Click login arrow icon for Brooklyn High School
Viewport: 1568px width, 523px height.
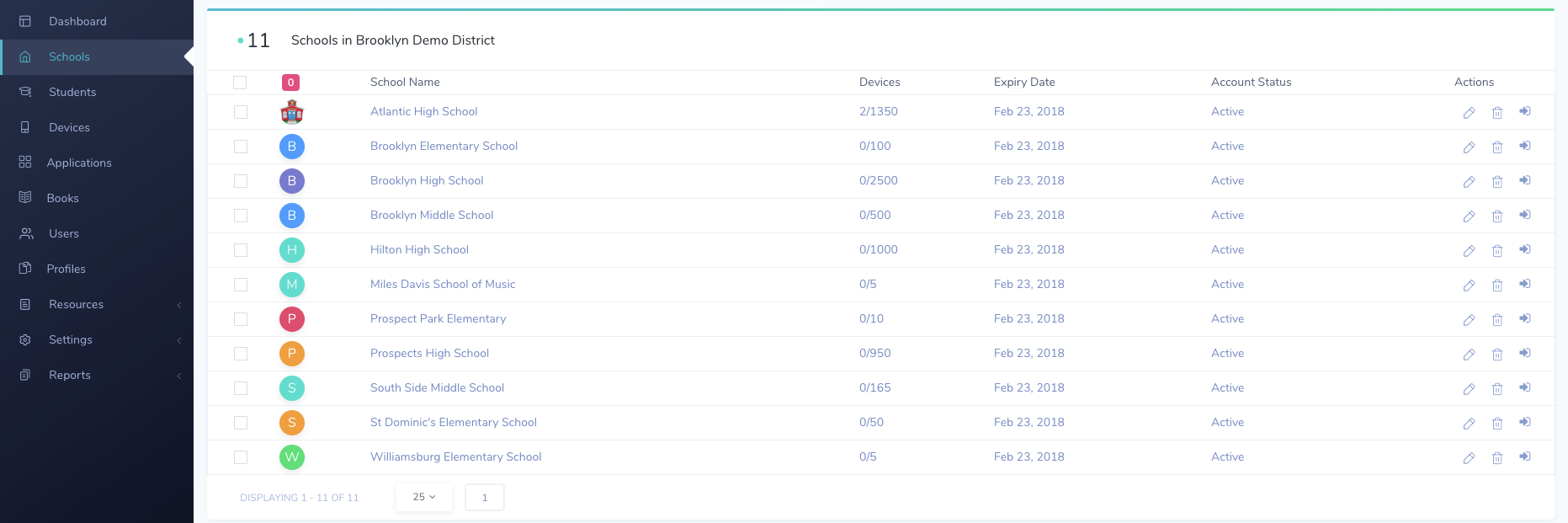[x=1524, y=180]
